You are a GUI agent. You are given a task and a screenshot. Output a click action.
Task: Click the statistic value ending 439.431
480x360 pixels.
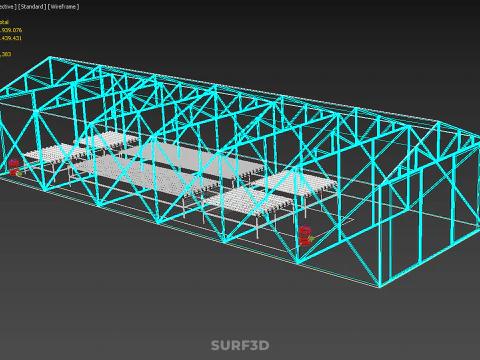pyautogui.click(x=11, y=38)
